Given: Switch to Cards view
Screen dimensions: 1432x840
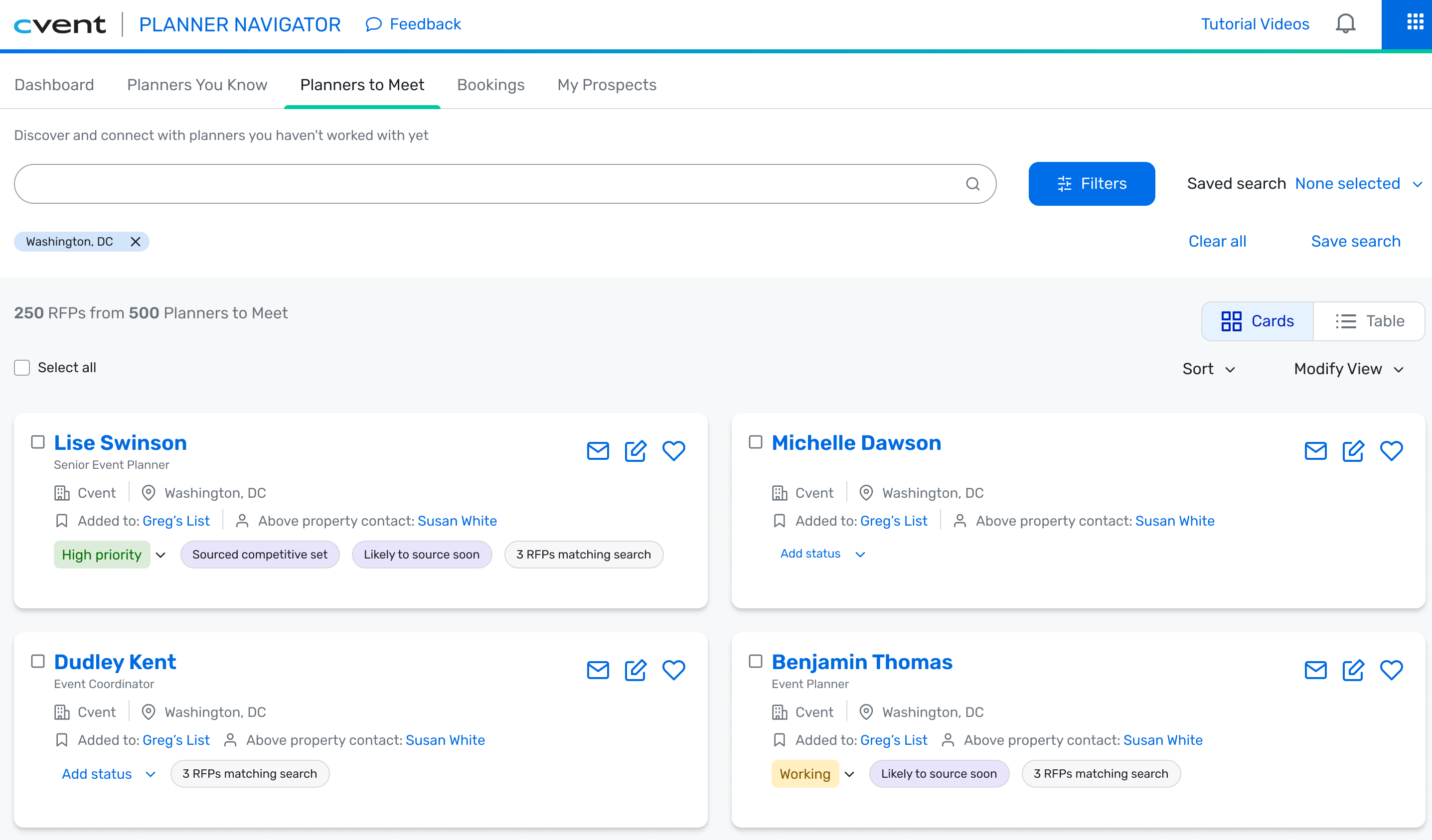Looking at the screenshot, I should point(1257,321).
